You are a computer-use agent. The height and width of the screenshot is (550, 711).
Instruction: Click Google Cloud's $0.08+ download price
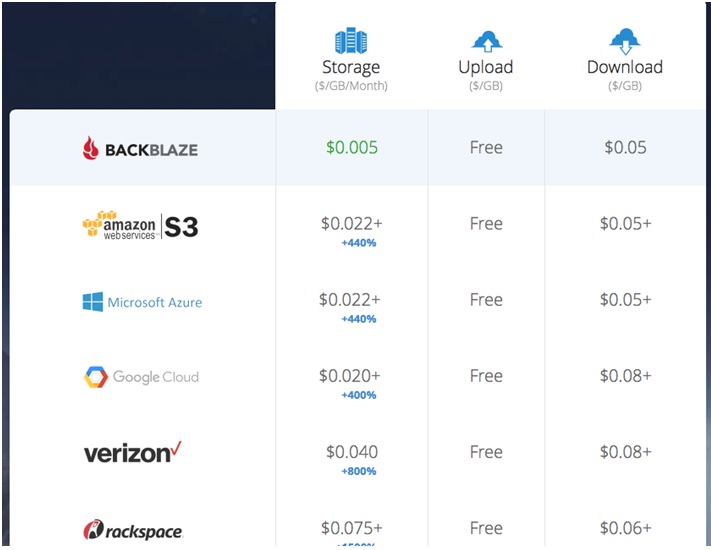(626, 375)
